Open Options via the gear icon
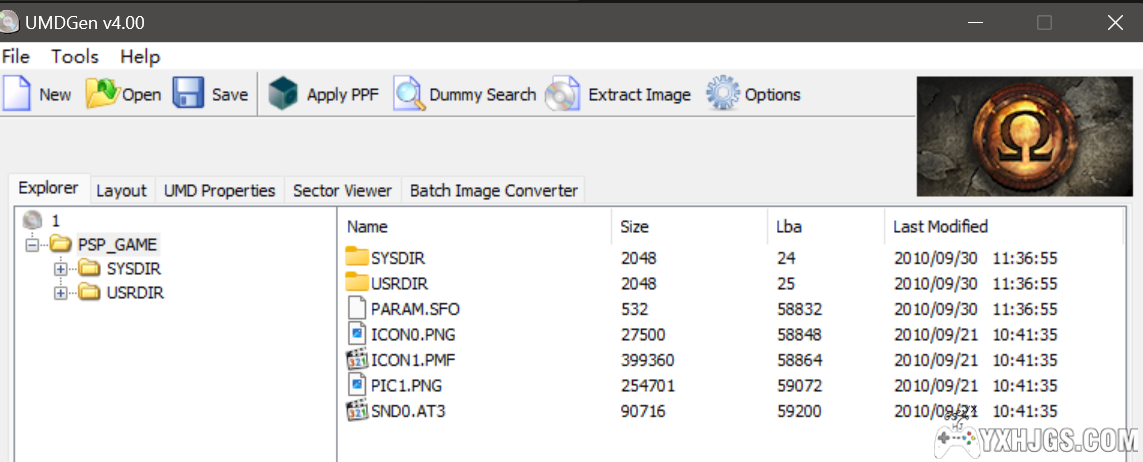 click(x=723, y=94)
